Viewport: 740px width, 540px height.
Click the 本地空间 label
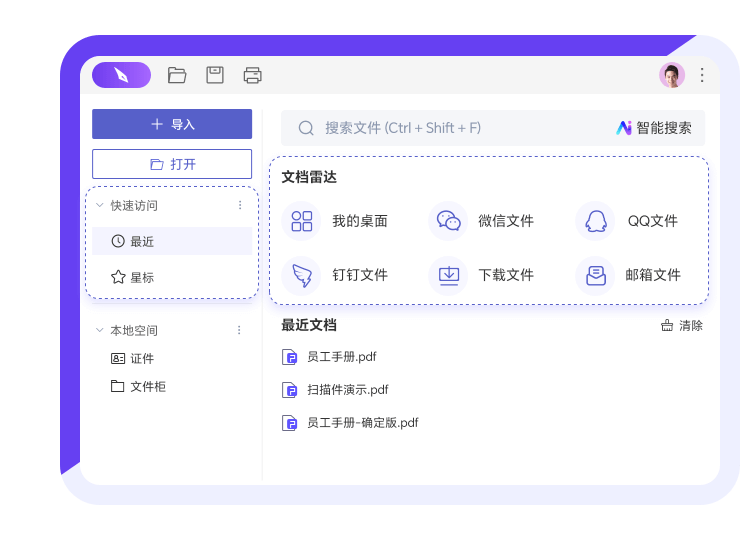pos(134,330)
